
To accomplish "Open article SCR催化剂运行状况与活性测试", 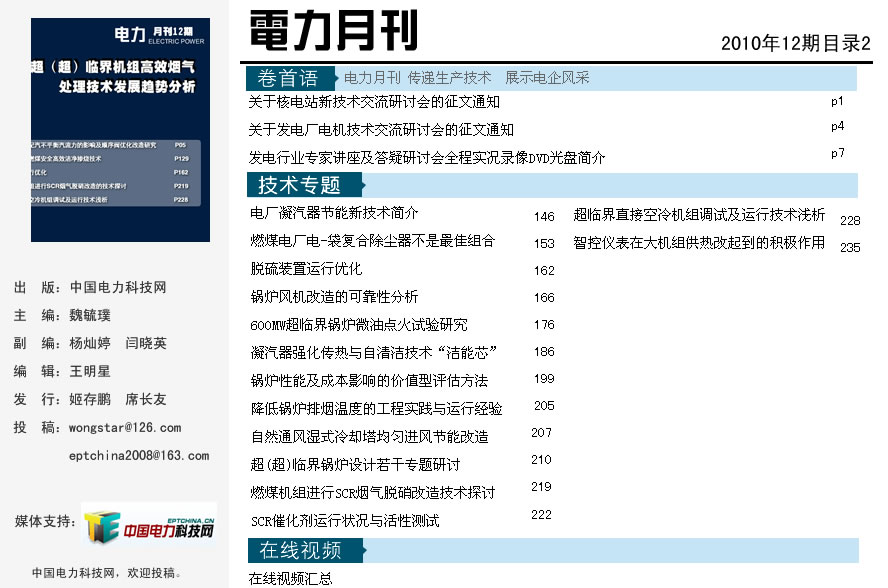I will click(x=345, y=521).
